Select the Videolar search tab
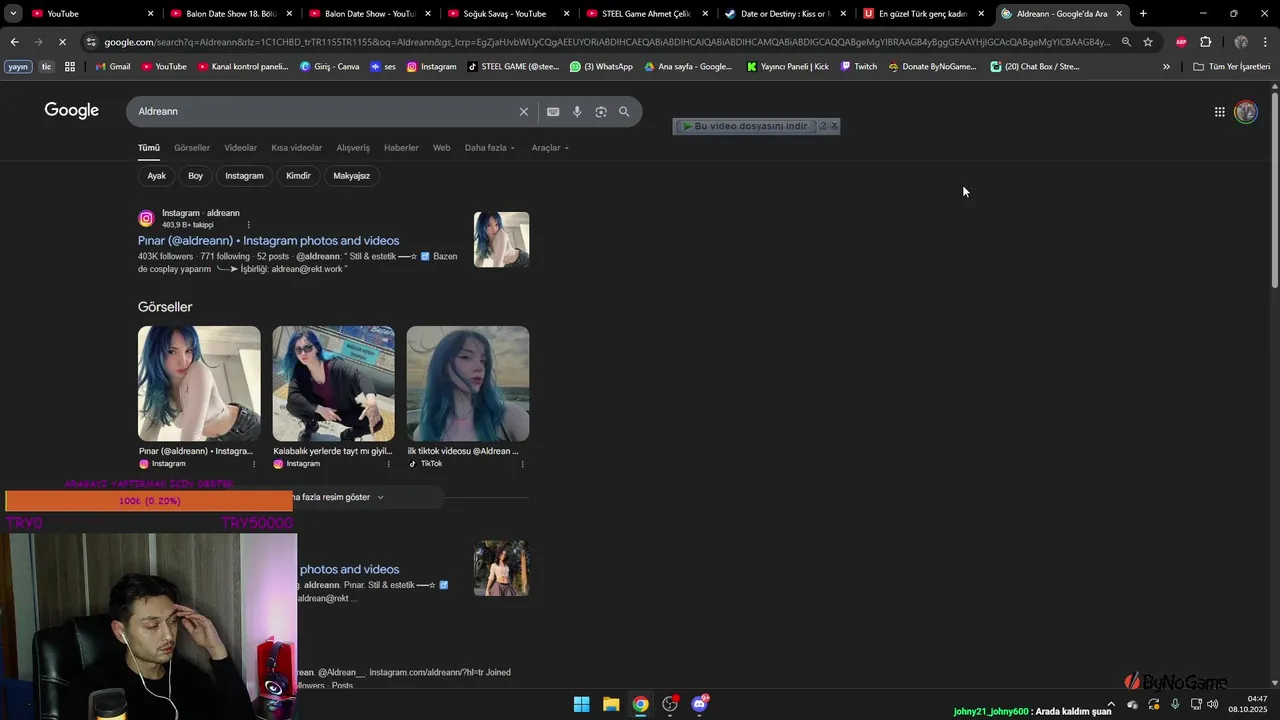This screenshot has height=720, width=1280. point(240,148)
